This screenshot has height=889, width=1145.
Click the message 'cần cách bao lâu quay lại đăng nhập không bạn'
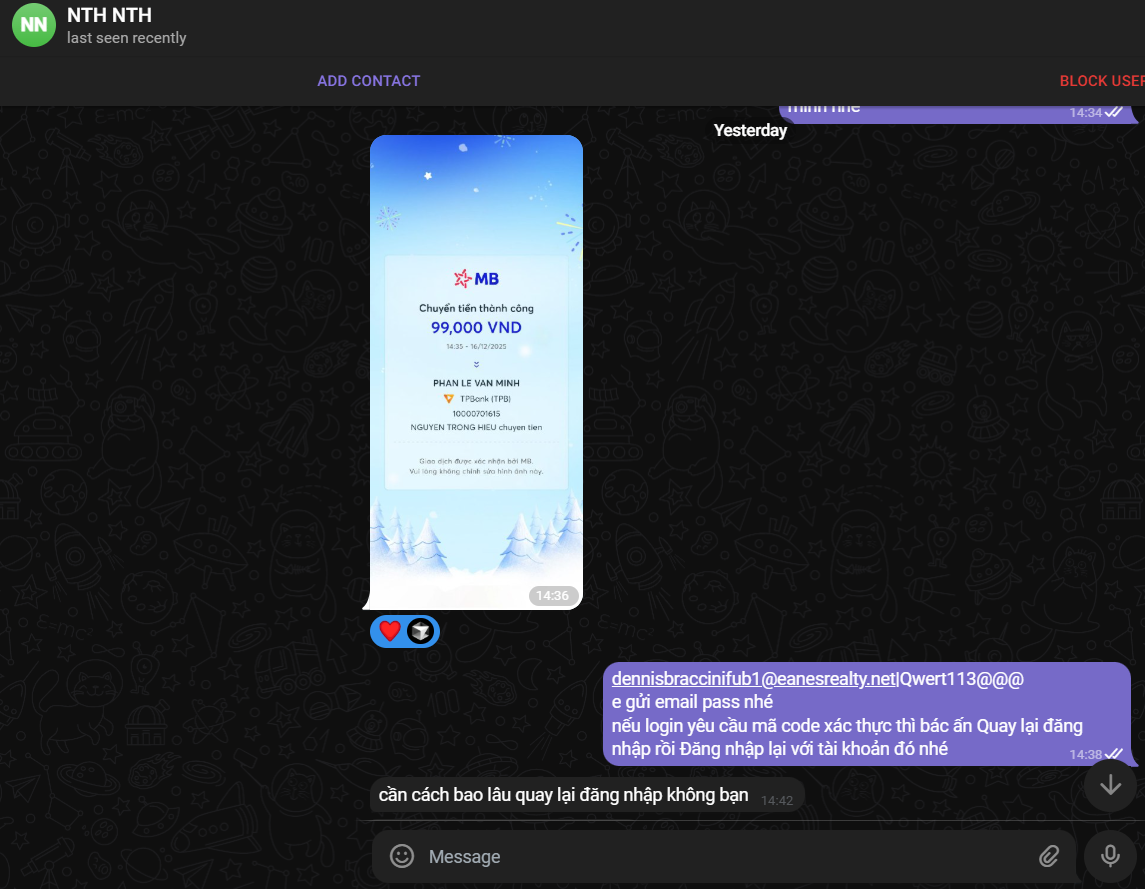tap(563, 795)
